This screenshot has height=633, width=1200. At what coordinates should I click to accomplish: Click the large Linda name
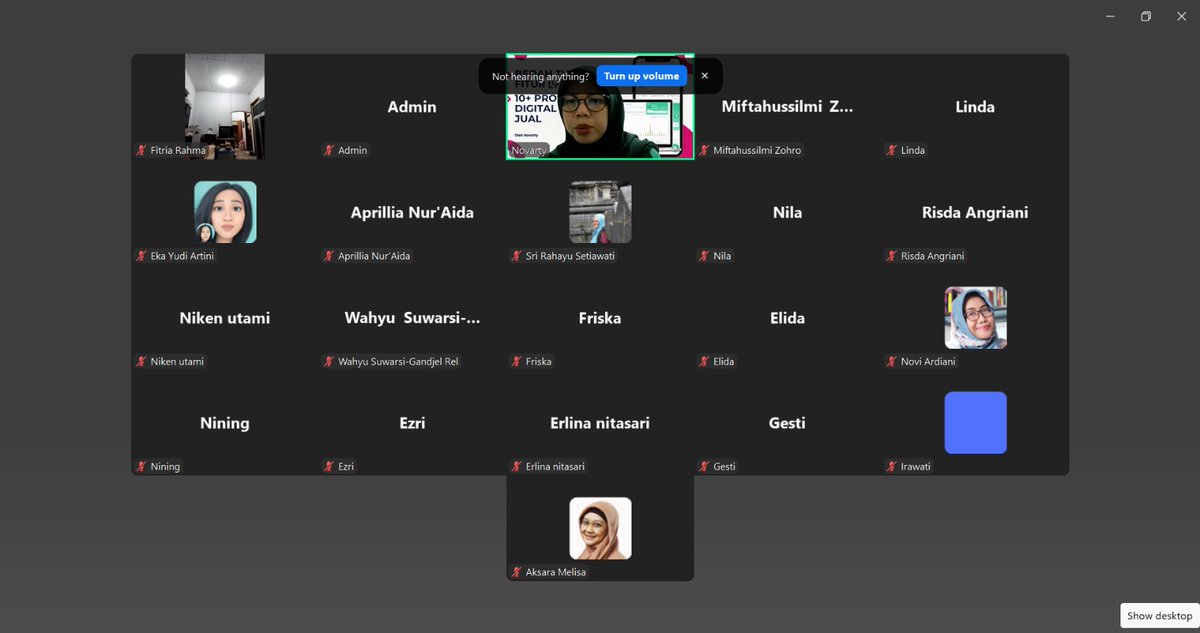(x=975, y=107)
